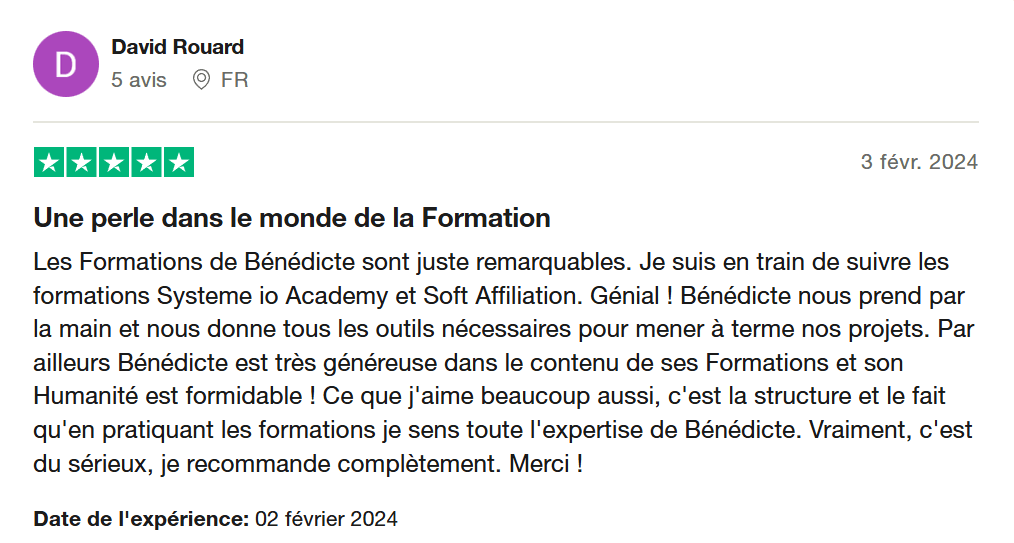Click "Merci !" at the review's end
This screenshot has width=1014, height=543.
pyautogui.click(x=554, y=465)
